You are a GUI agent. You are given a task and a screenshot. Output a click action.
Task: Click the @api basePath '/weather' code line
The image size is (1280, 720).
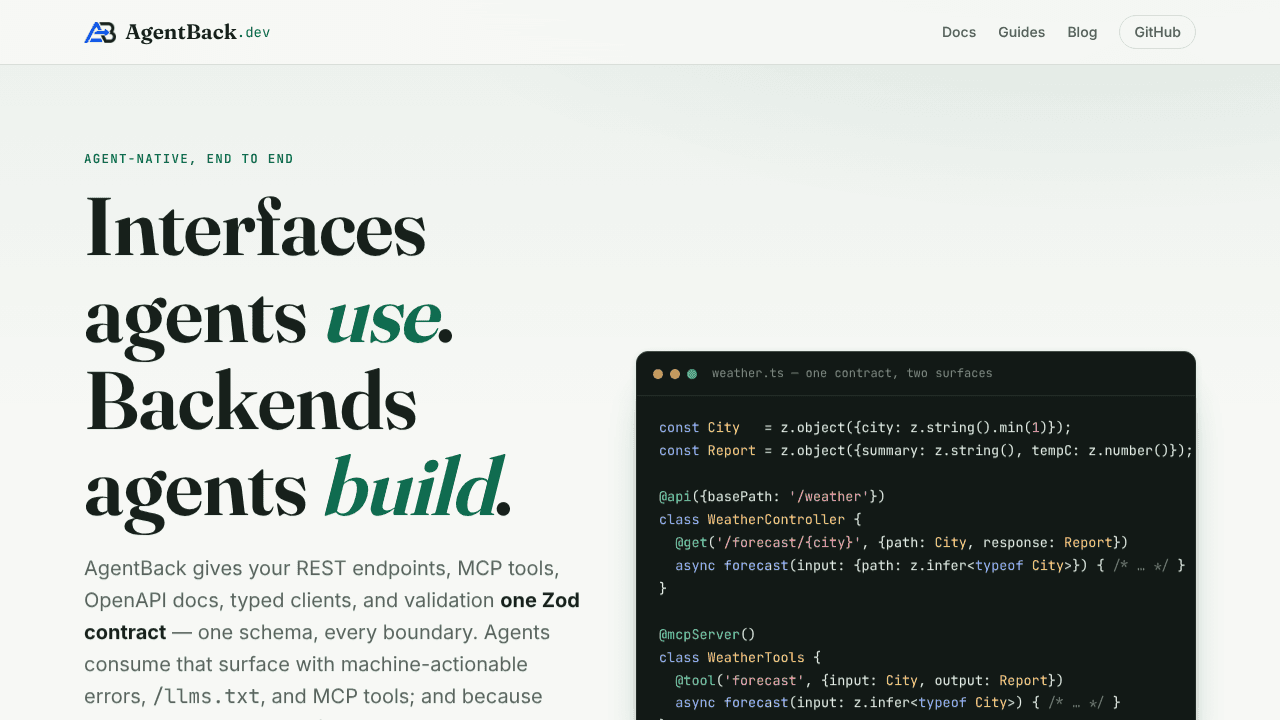point(772,496)
